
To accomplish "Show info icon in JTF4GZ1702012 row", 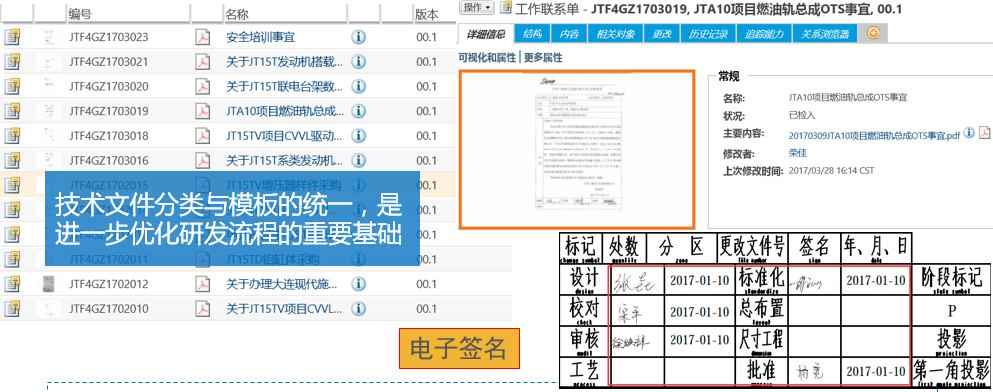I will (358, 284).
